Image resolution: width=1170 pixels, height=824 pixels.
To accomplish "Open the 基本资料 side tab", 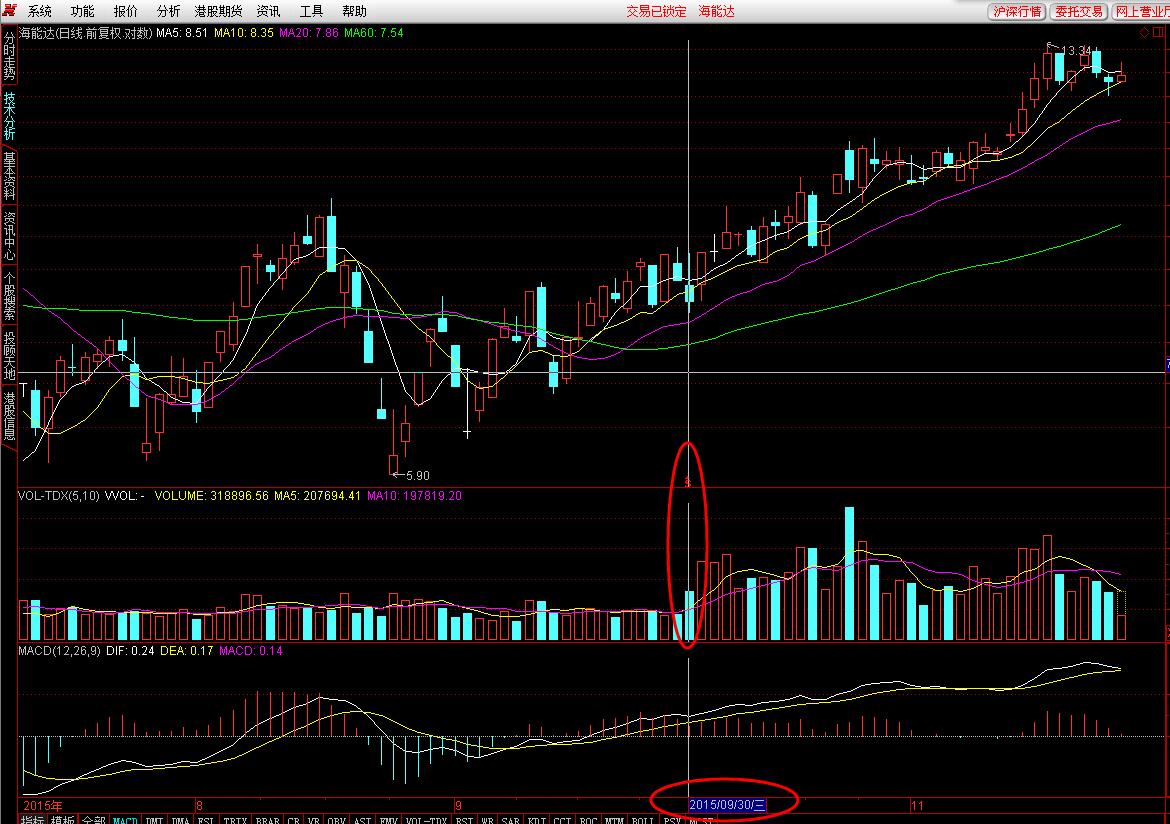I will point(9,176).
